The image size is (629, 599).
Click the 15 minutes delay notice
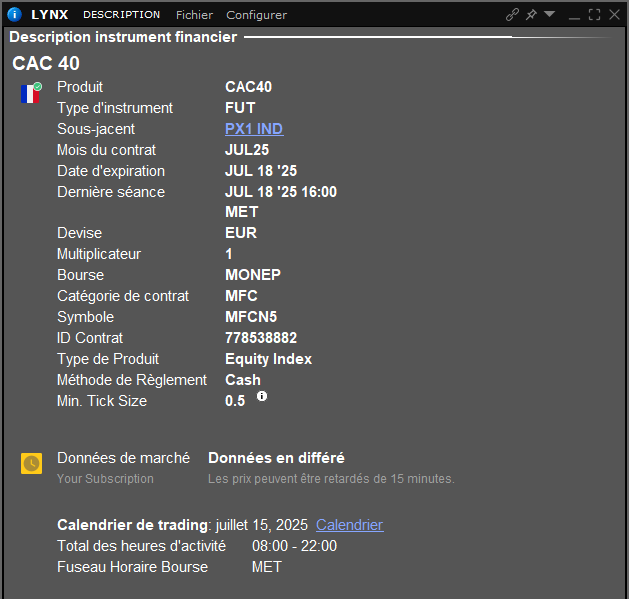click(331, 479)
